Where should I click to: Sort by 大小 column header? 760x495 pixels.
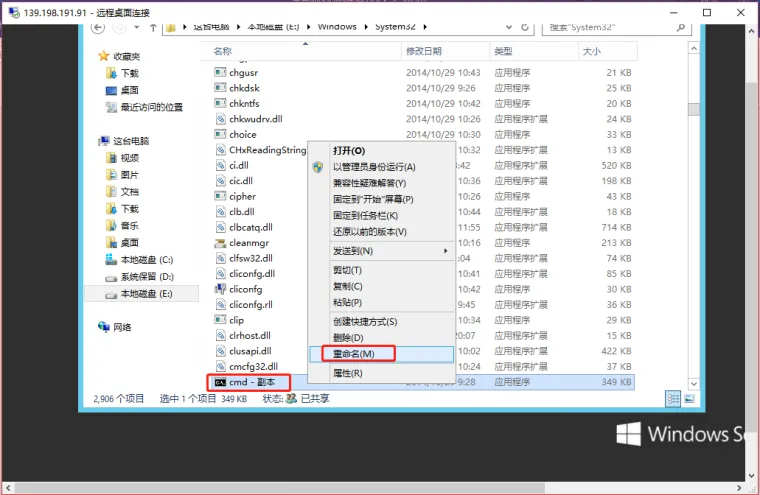[607, 51]
